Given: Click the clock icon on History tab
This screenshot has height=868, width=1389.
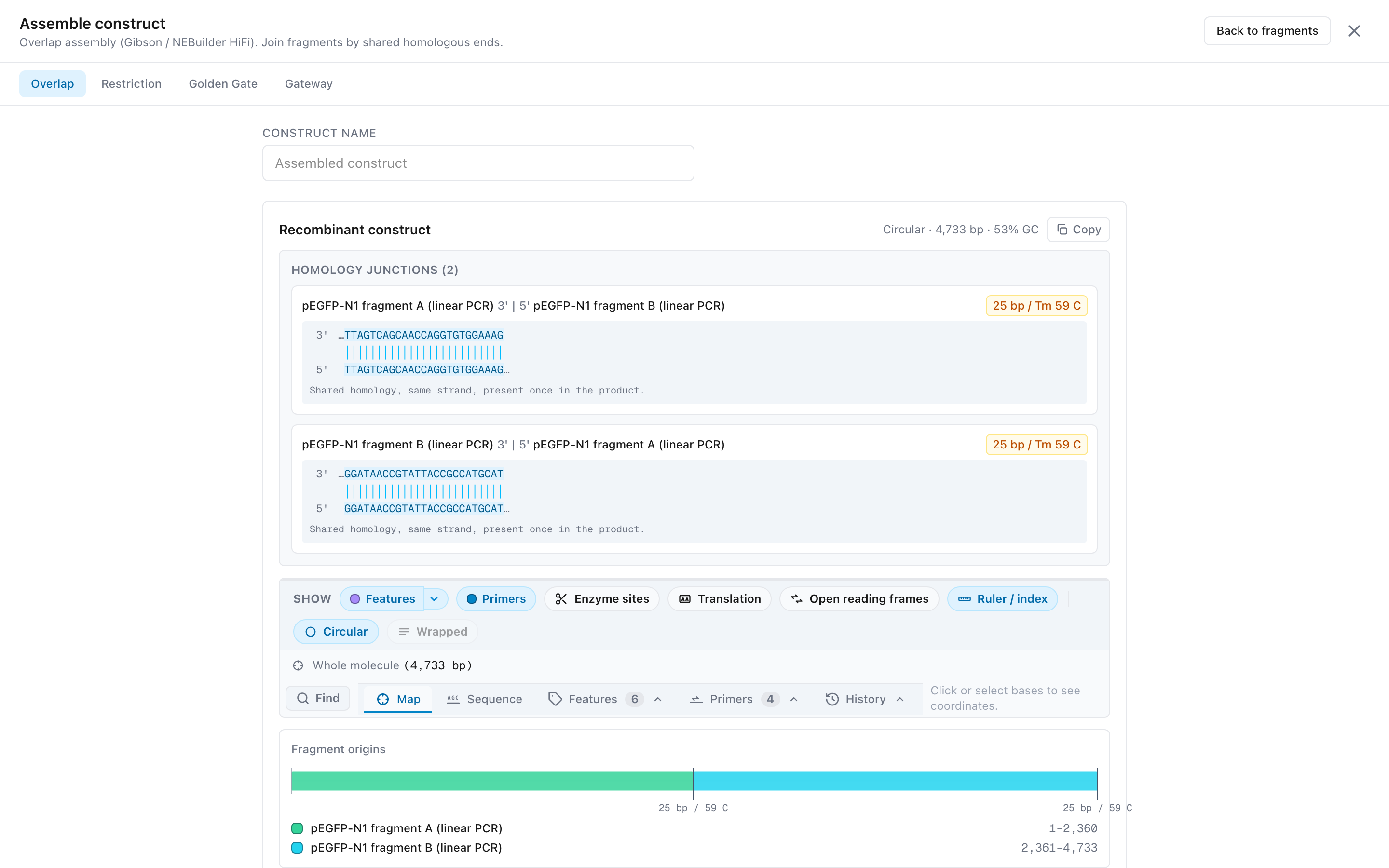Looking at the screenshot, I should pyautogui.click(x=832, y=699).
